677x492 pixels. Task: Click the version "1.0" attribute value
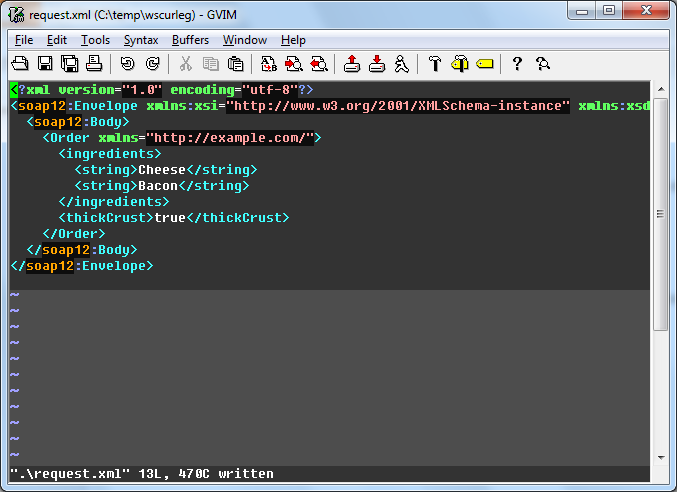[142, 90]
